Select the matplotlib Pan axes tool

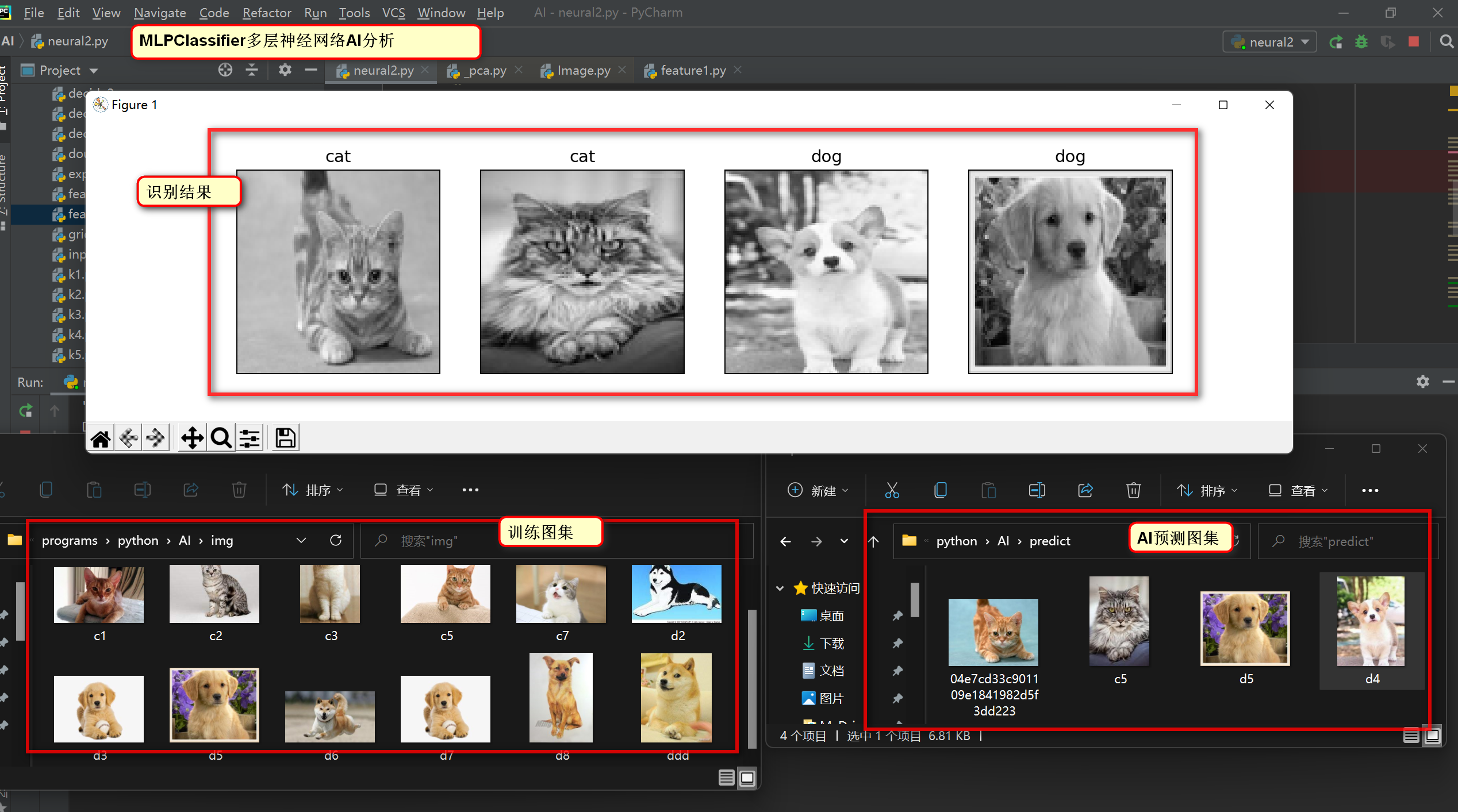(x=192, y=438)
